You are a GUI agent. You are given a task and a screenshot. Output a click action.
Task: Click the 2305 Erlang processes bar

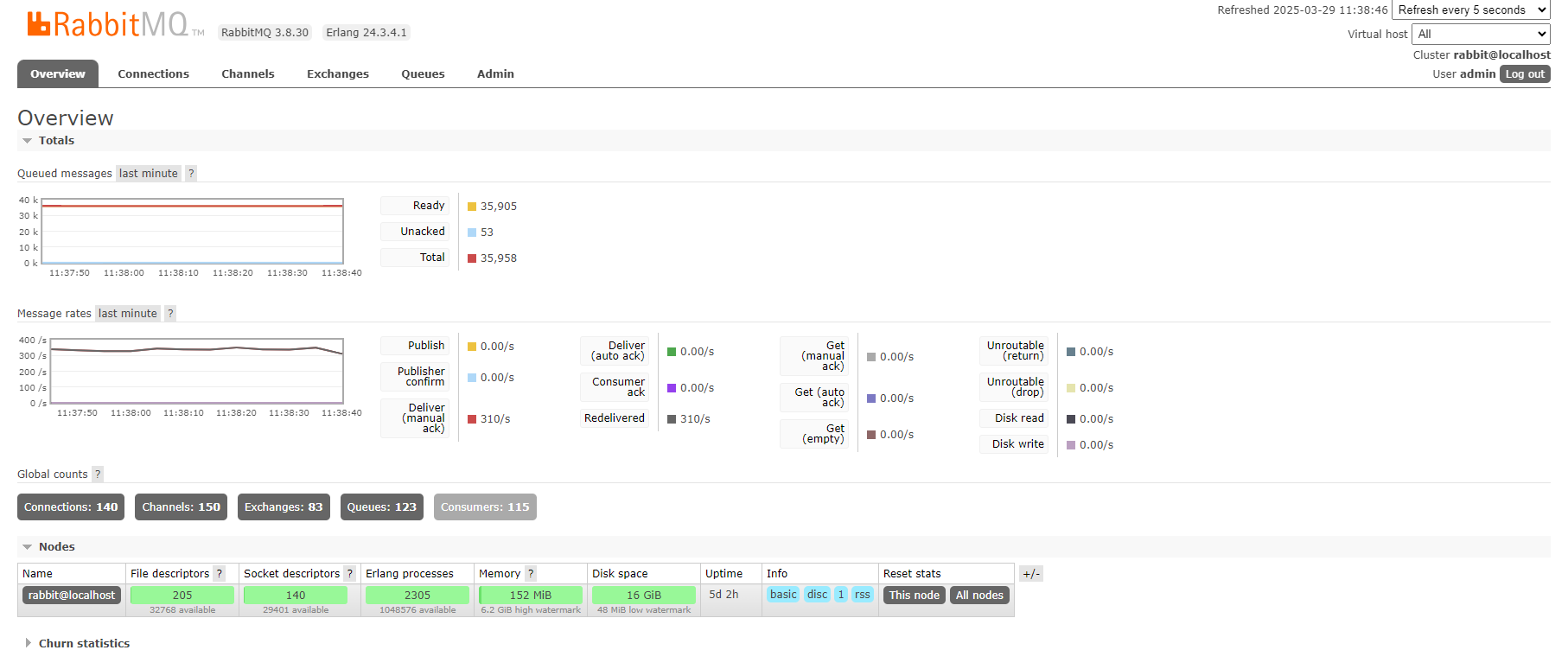417,595
